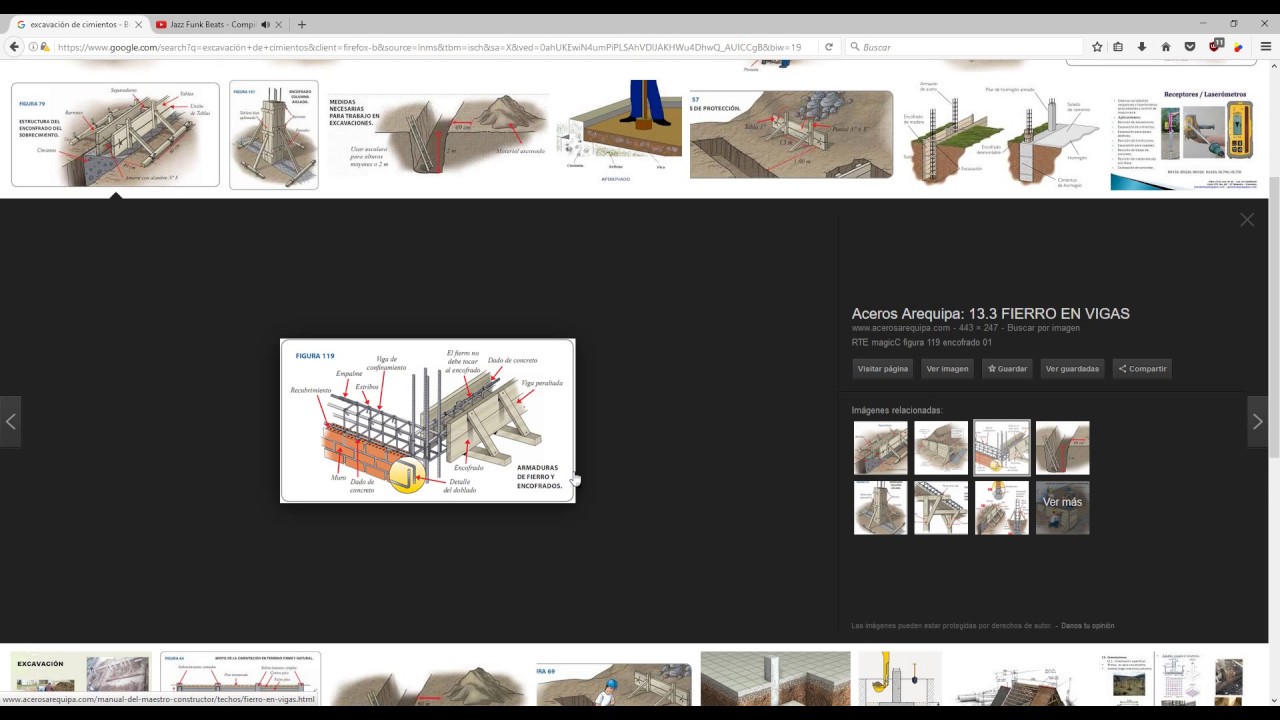
Task: Open the bookmarks library icon
Action: coord(1119,47)
